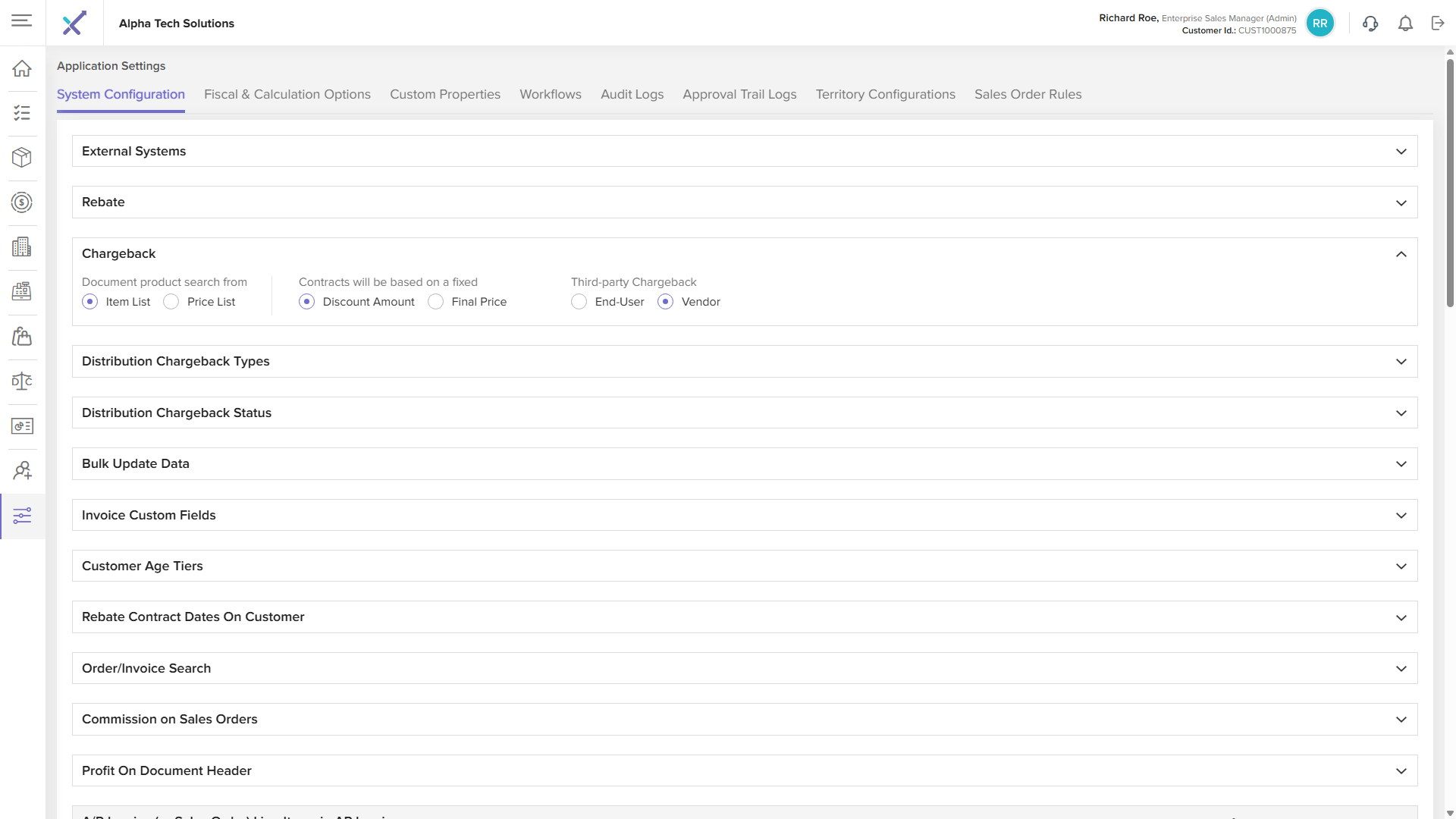Choose Final Price radio option

click(436, 302)
